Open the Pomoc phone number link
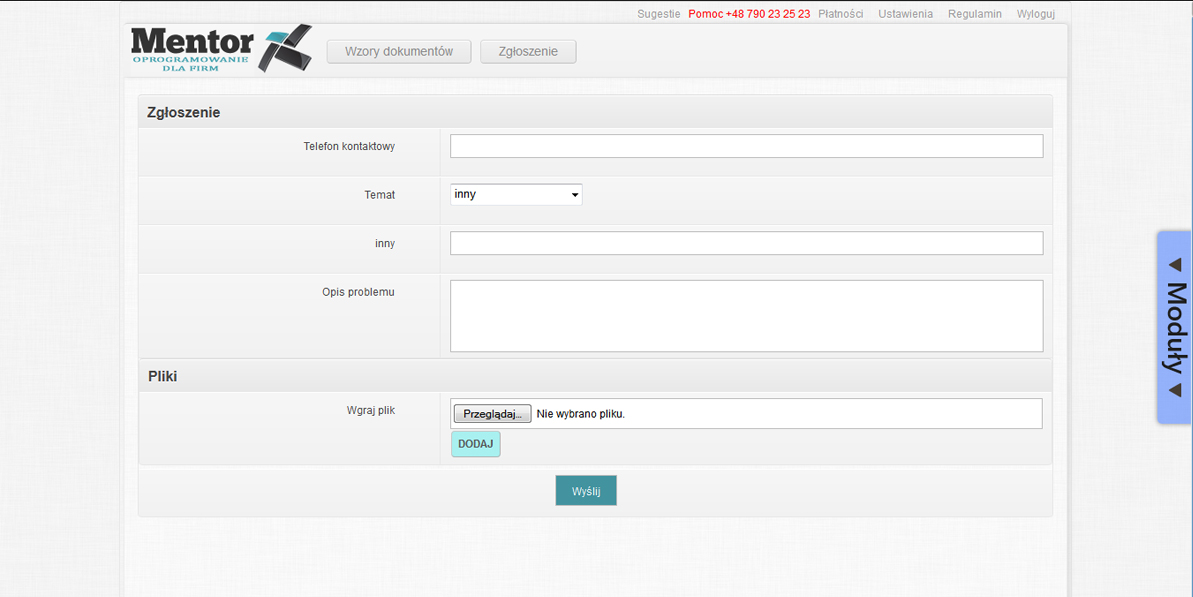The image size is (1193, 597). (x=749, y=14)
